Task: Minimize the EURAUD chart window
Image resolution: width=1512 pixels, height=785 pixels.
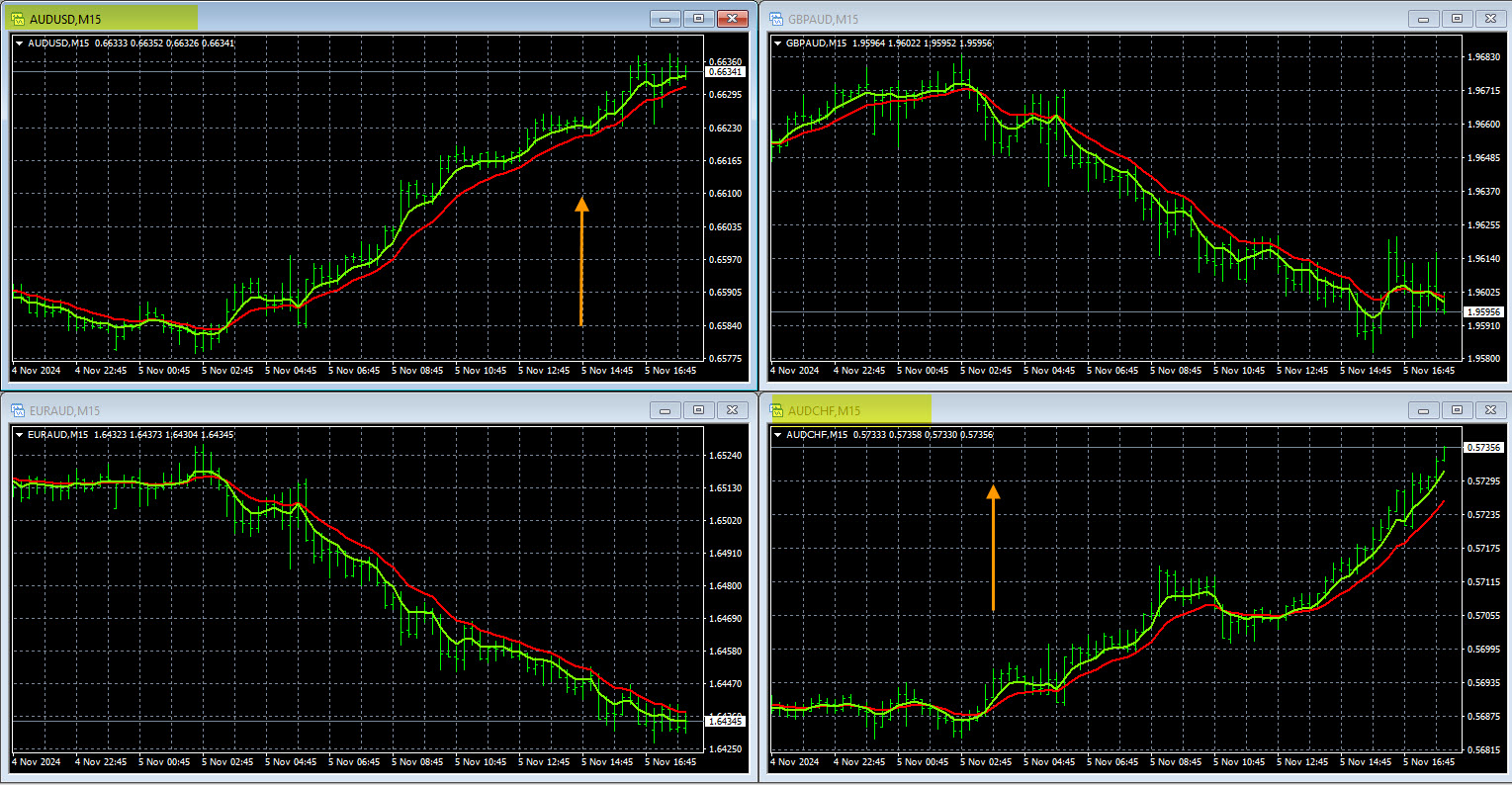Action: pyautogui.click(x=666, y=410)
